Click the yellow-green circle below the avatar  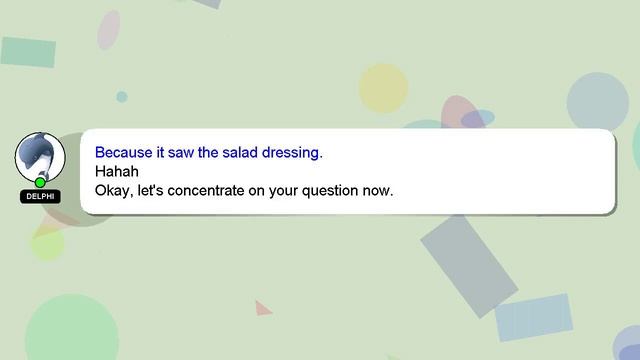[48, 244]
